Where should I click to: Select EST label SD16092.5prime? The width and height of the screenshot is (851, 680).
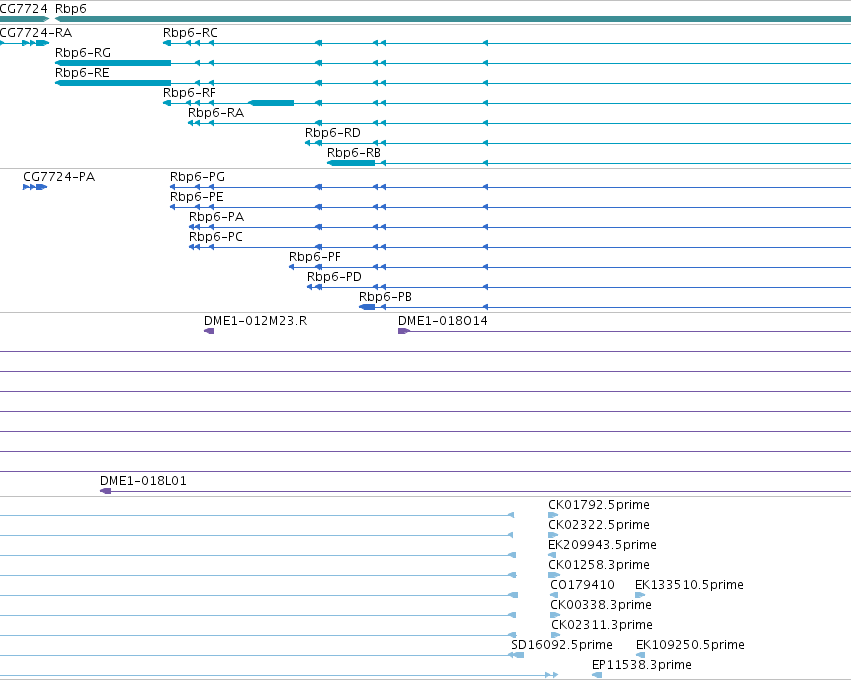click(562, 646)
